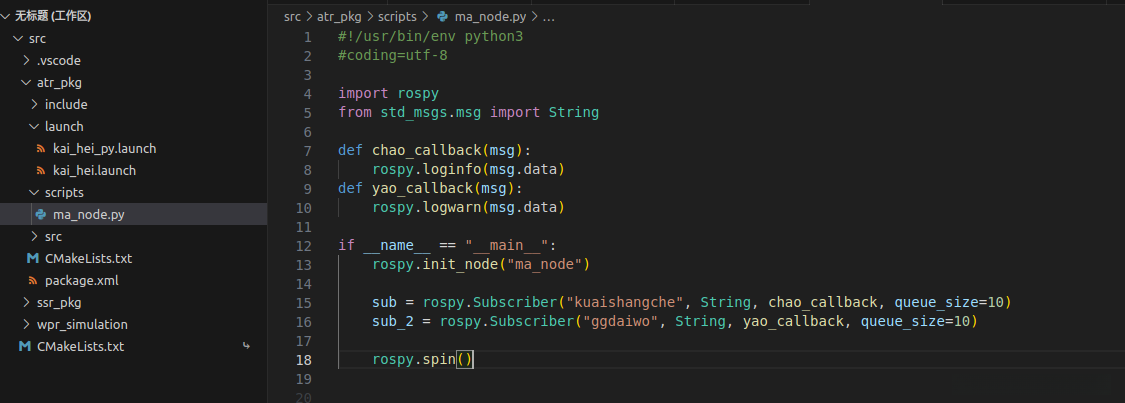This screenshot has height=403, width=1125.
Task: Click the CMake M icon for root-level CMakeLists.txt
Action: coord(25,346)
